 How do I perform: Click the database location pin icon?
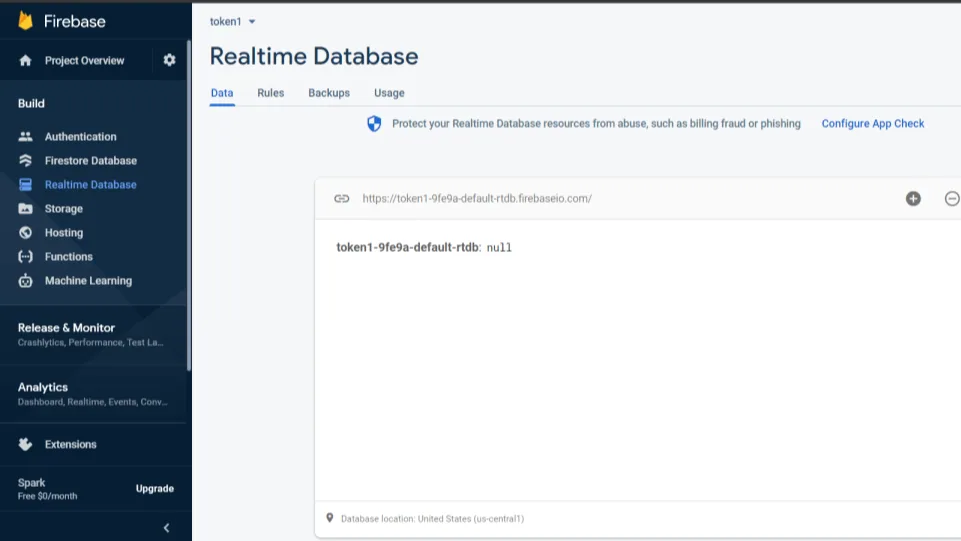(x=330, y=518)
